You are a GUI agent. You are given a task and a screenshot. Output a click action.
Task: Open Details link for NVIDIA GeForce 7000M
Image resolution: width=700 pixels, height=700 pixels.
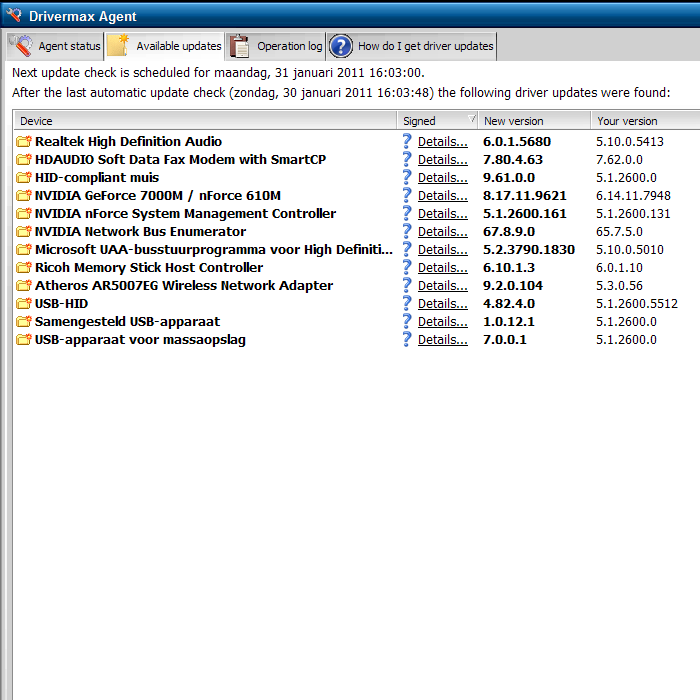pos(443,196)
